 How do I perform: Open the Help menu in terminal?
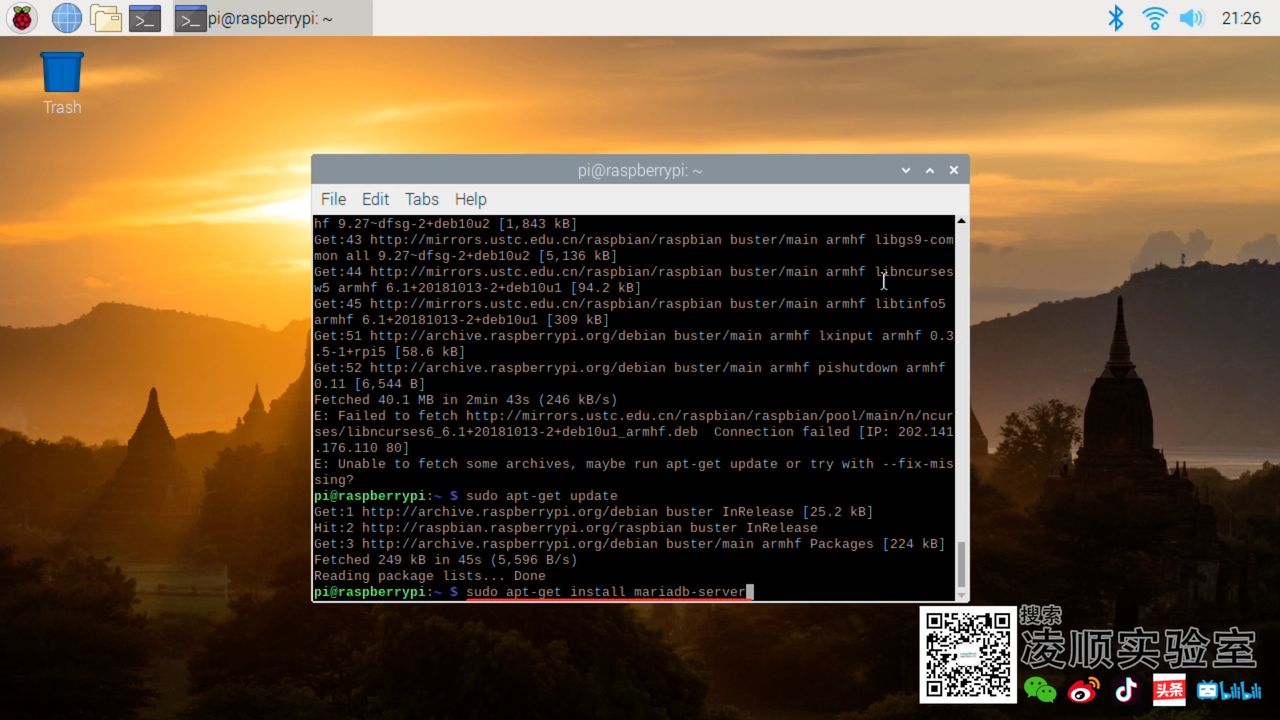[x=470, y=199]
